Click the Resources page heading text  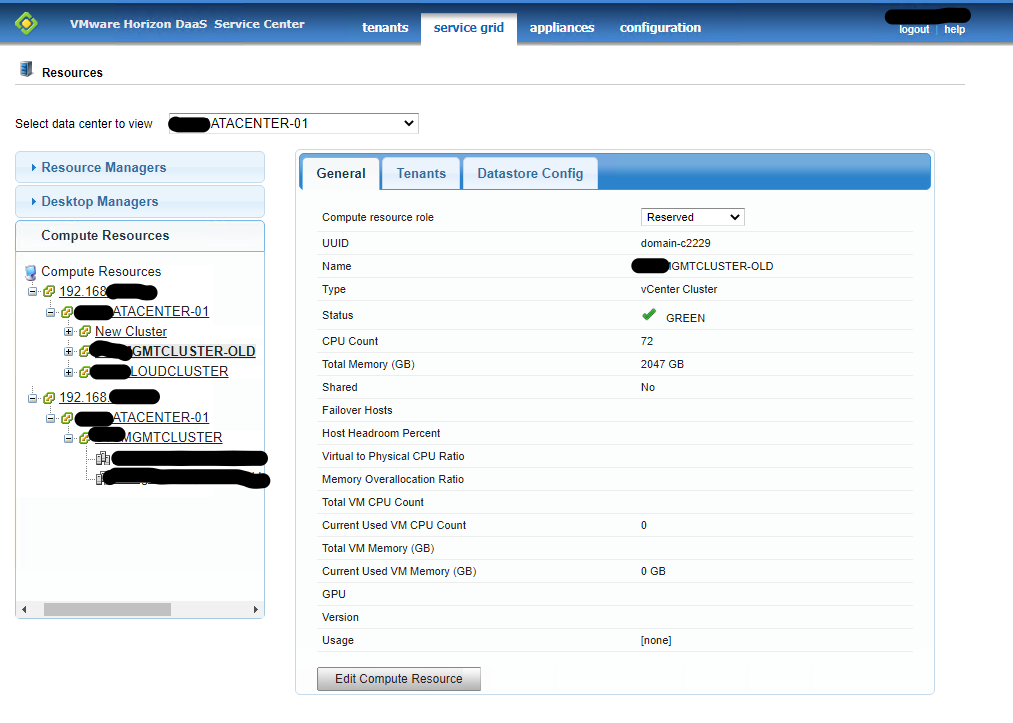(72, 72)
